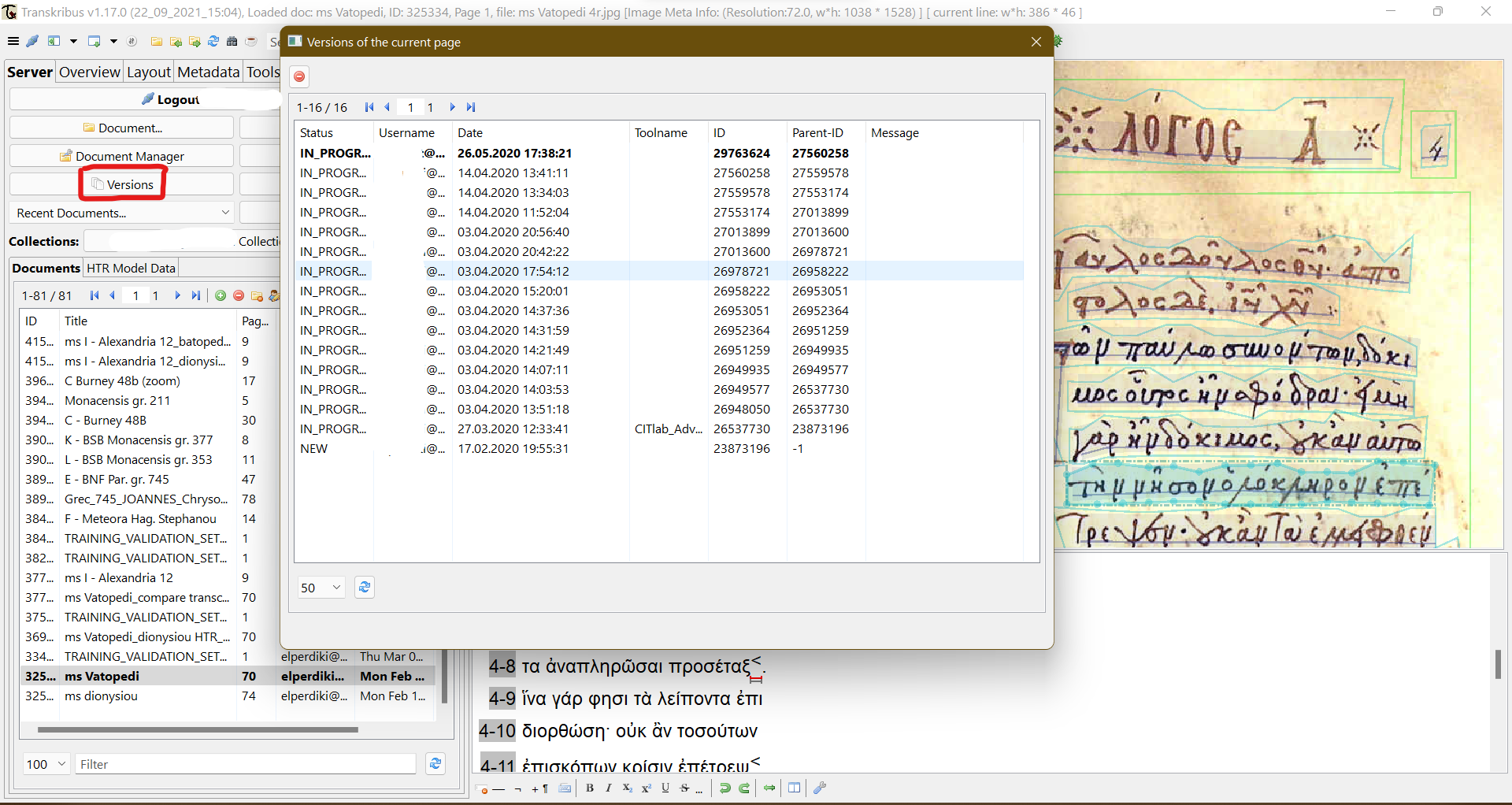The width and height of the screenshot is (1512, 805).
Task: Go to last page in Versions dialog
Action: point(471,107)
